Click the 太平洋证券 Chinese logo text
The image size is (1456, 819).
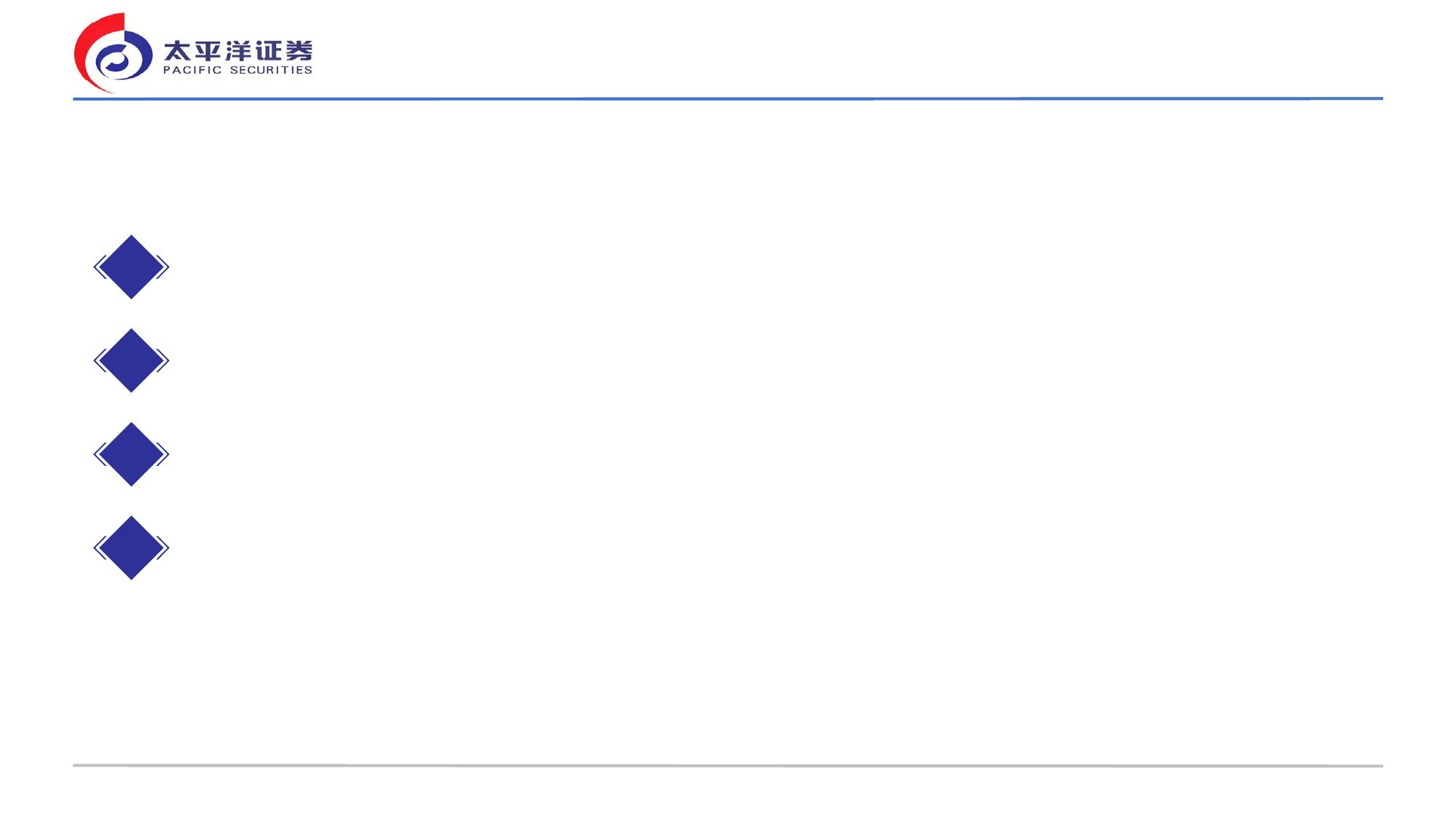[x=238, y=51]
